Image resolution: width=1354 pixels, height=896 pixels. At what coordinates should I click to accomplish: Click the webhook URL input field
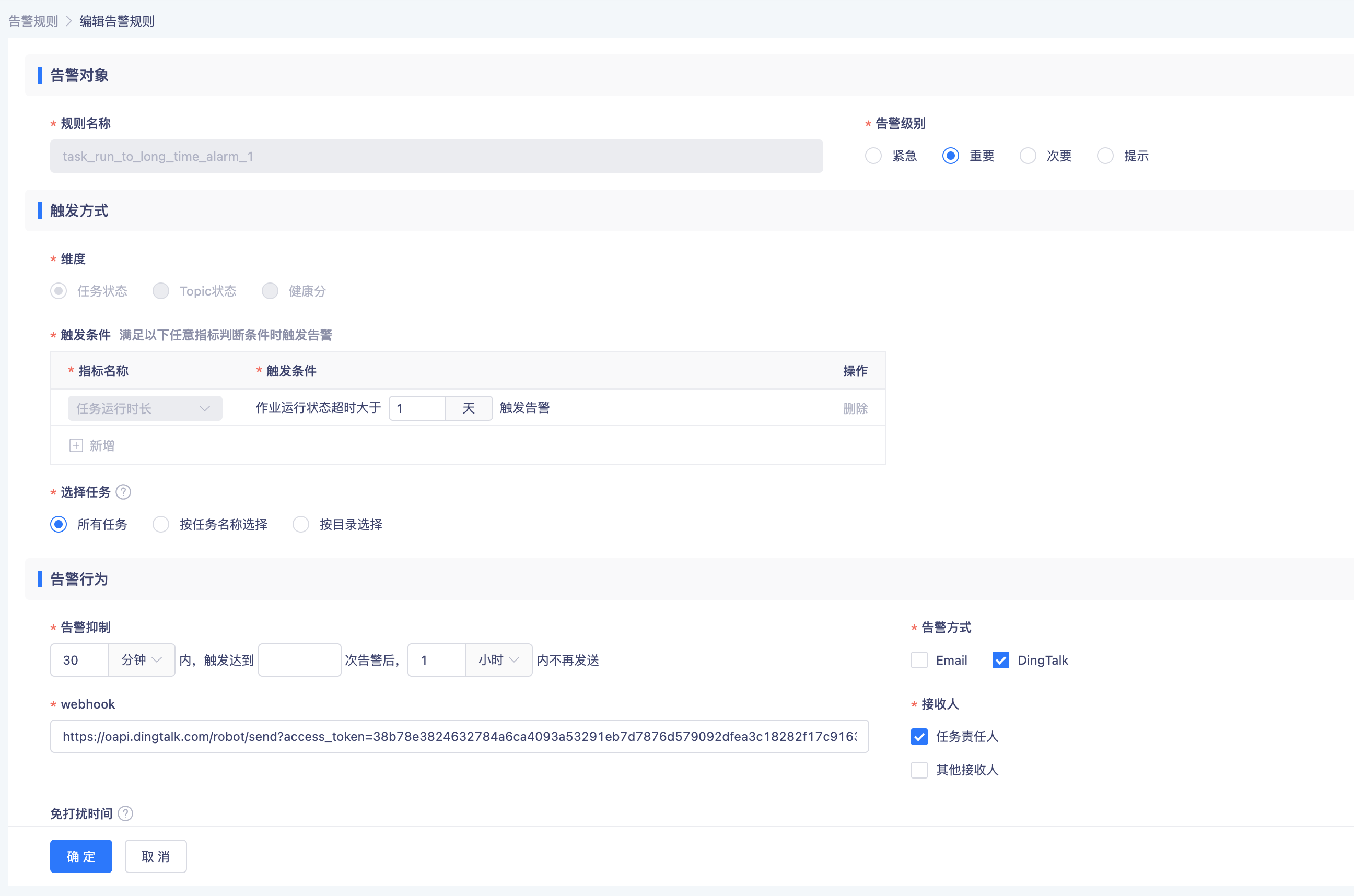(x=459, y=737)
